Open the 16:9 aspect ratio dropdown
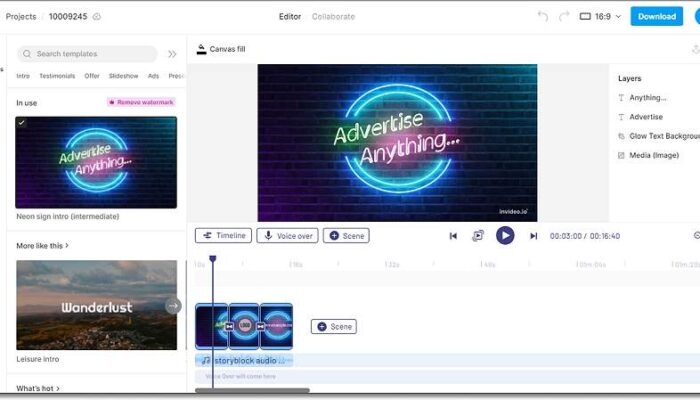 pyautogui.click(x=600, y=17)
